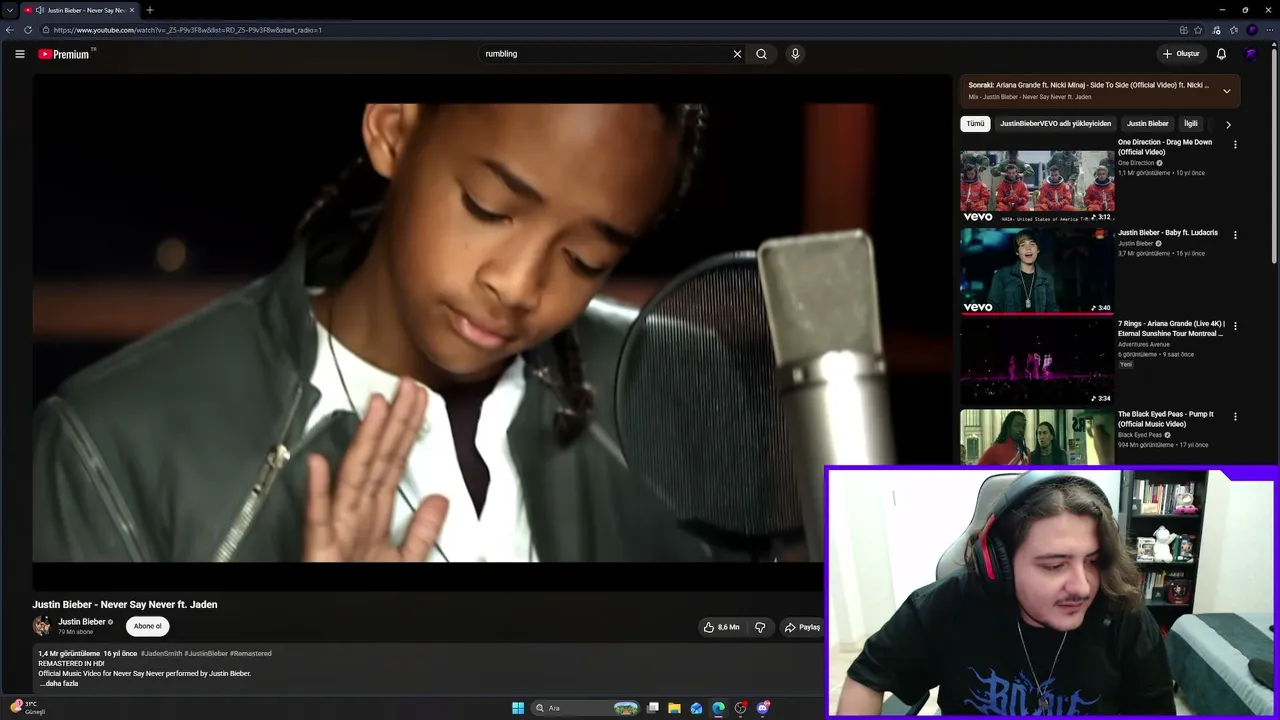Open the Black Eyed Peas channel link
The width and height of the screenshot is (1280, 720).
(x=1140, y=435)
